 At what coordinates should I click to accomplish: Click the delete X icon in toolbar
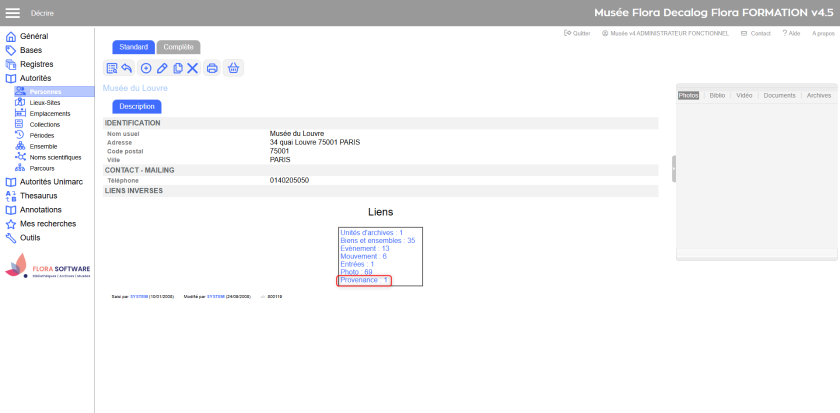click(193, 68)
